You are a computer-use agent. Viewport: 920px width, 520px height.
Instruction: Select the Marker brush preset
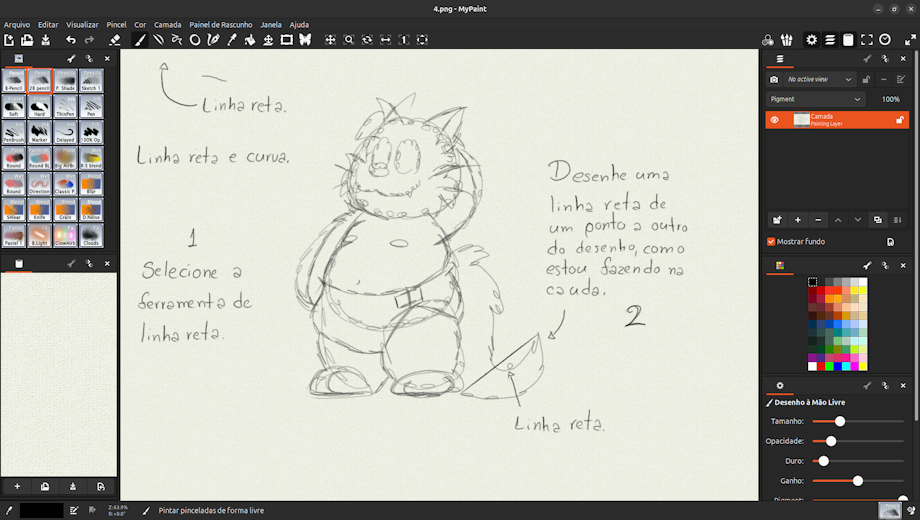(x=40, y=132)
